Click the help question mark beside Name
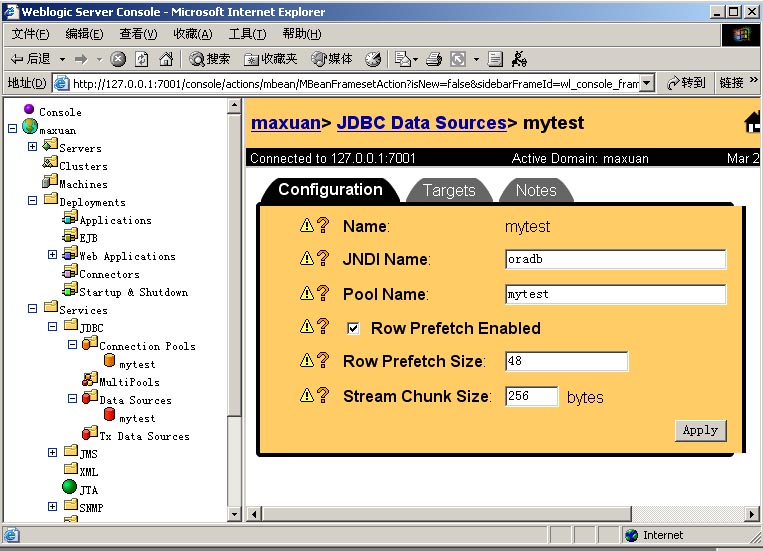The height and width of the screenshot is (551, 763). pyautogui.click(x=323, y=225)
